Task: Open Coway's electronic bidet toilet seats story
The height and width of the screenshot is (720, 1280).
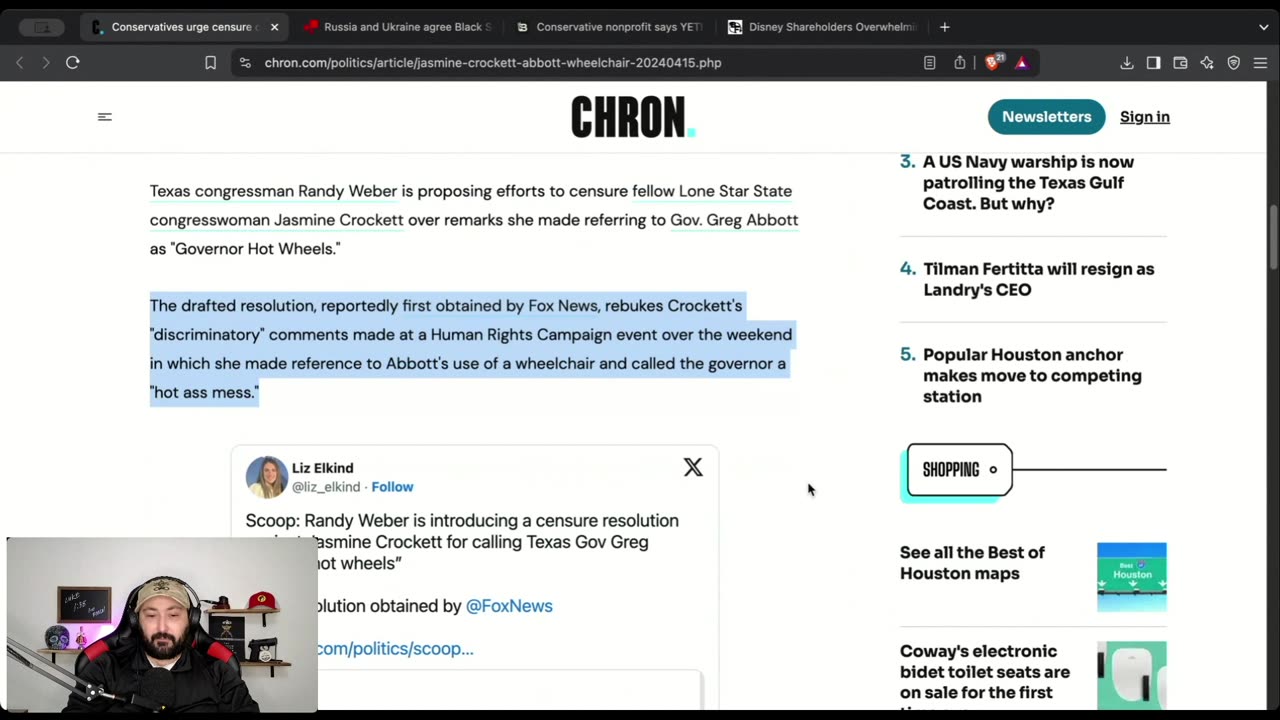Action: point(984,675)
